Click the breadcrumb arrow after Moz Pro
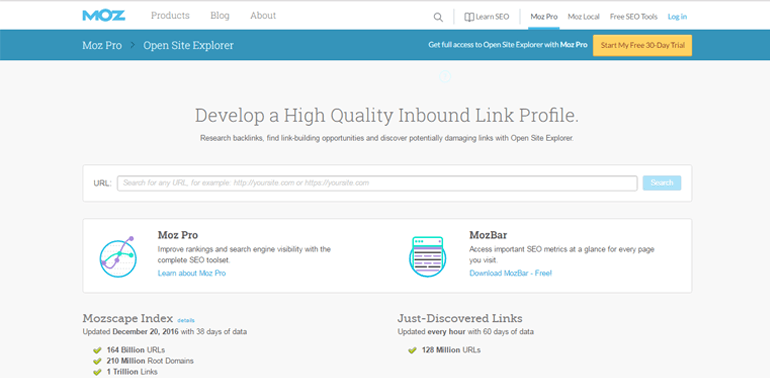 point(133,46)
